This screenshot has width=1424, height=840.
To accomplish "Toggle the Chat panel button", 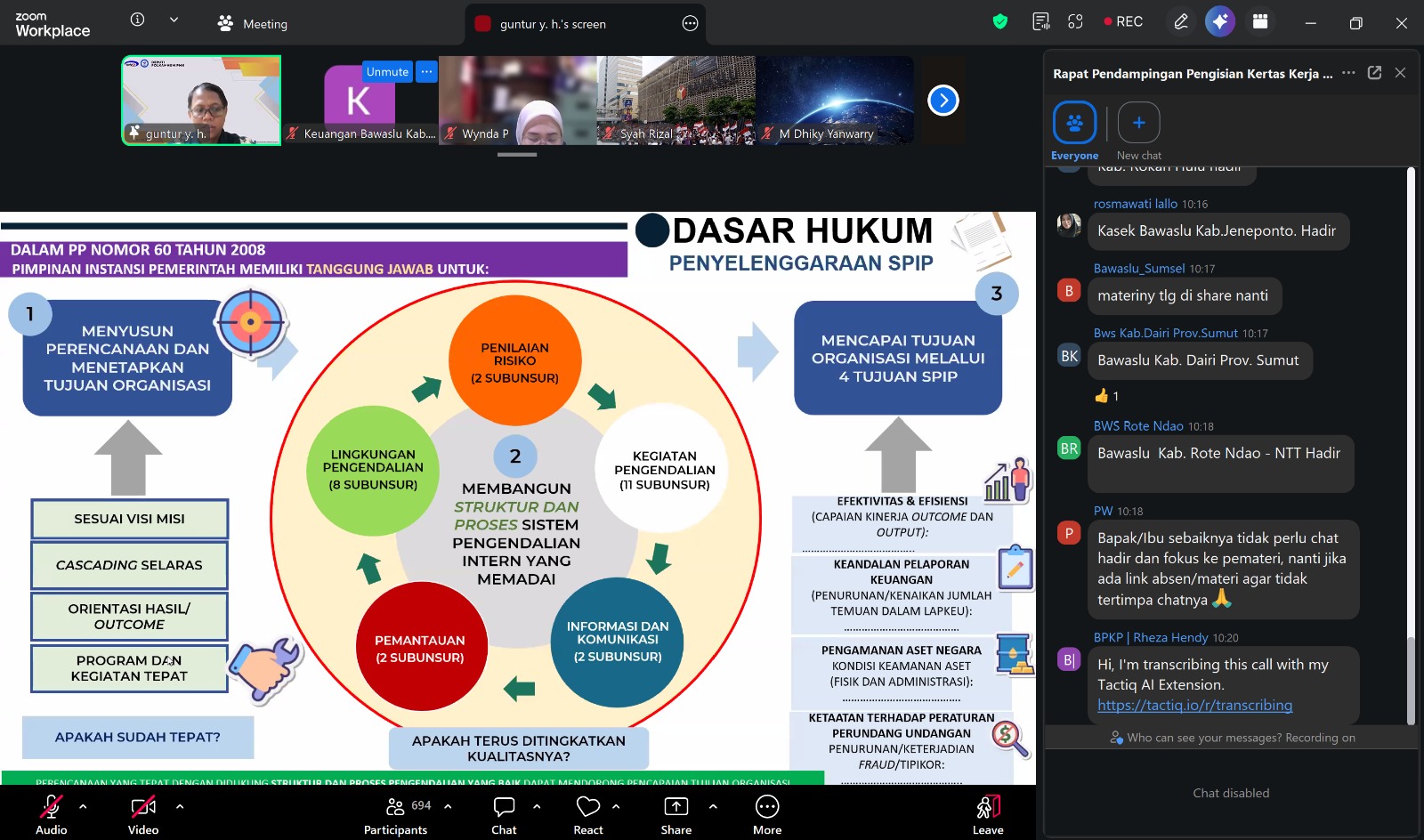I will tap(504, 815).
